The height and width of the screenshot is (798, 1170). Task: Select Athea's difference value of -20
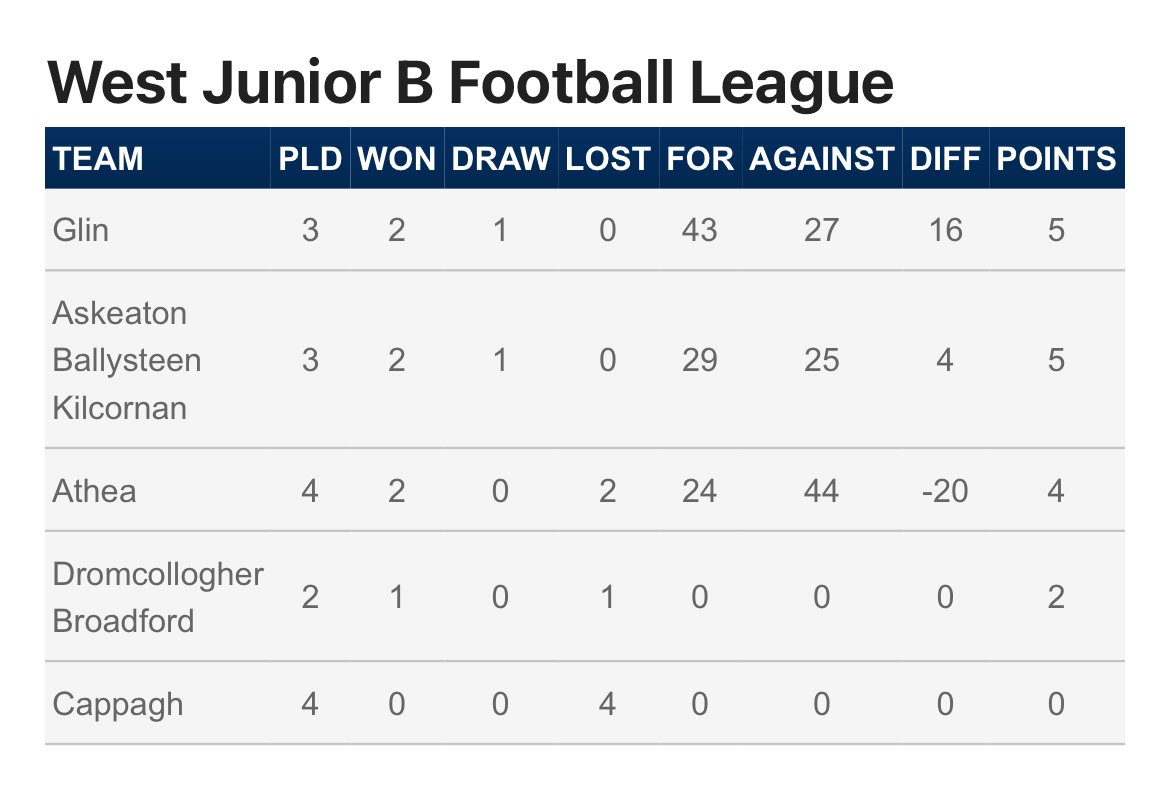click(x=945, y=491)
